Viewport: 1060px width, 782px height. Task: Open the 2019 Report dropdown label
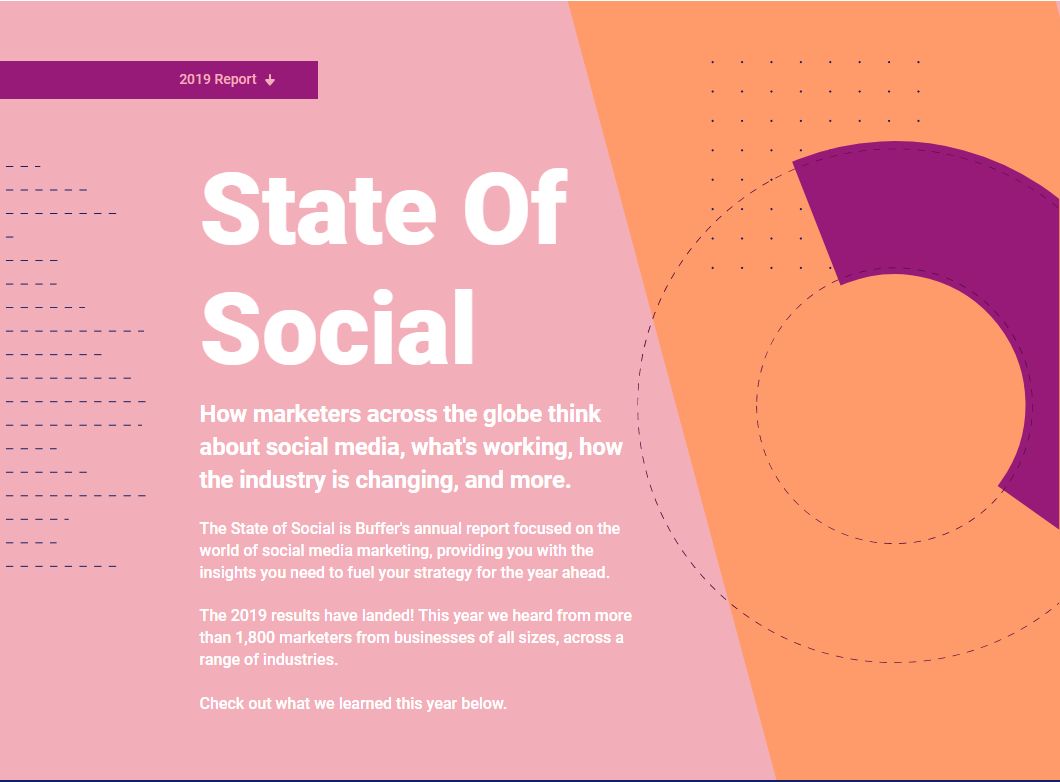point(218,79)
